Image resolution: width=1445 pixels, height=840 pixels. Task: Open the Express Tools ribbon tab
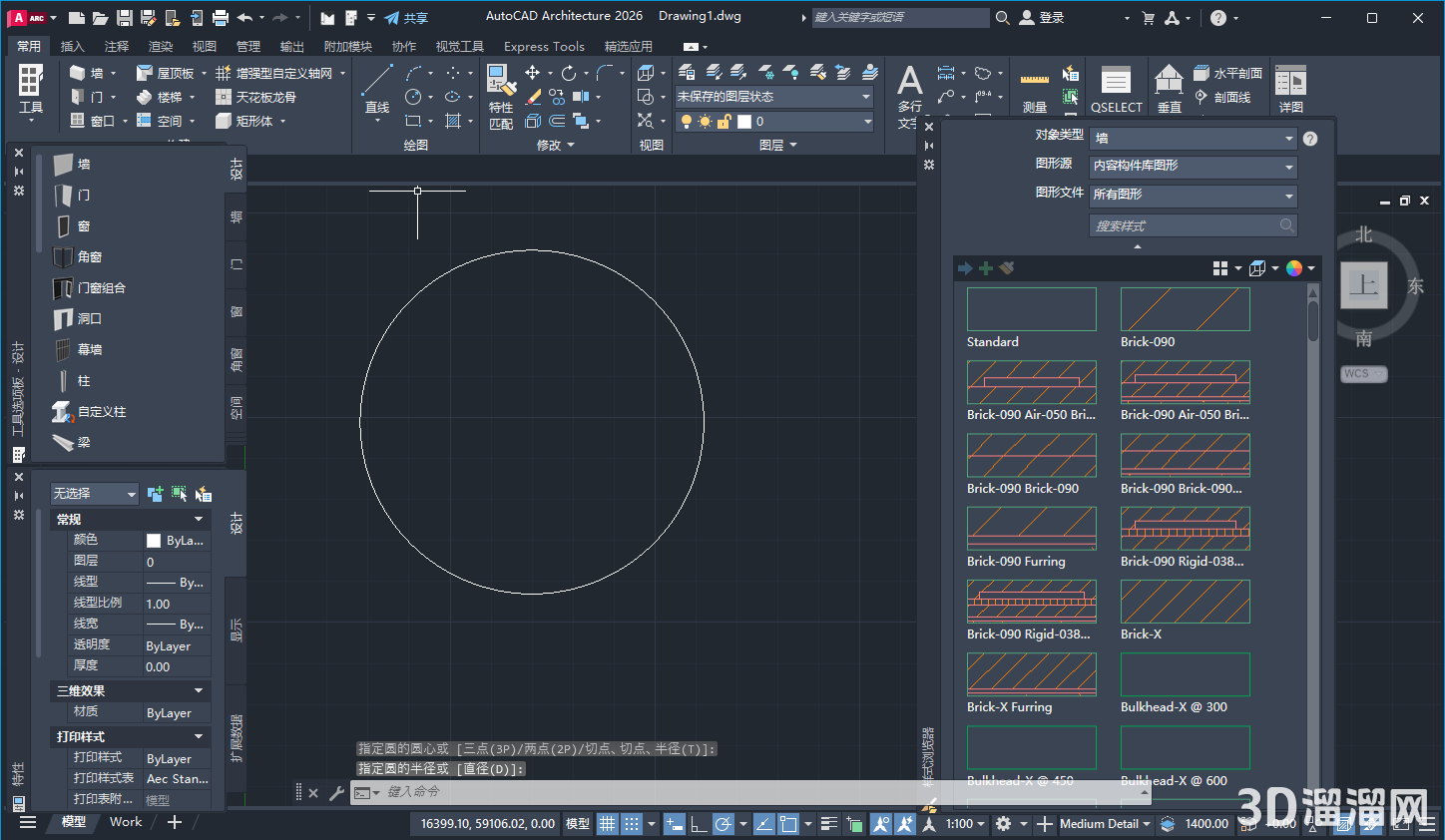[x=544, y=47]
